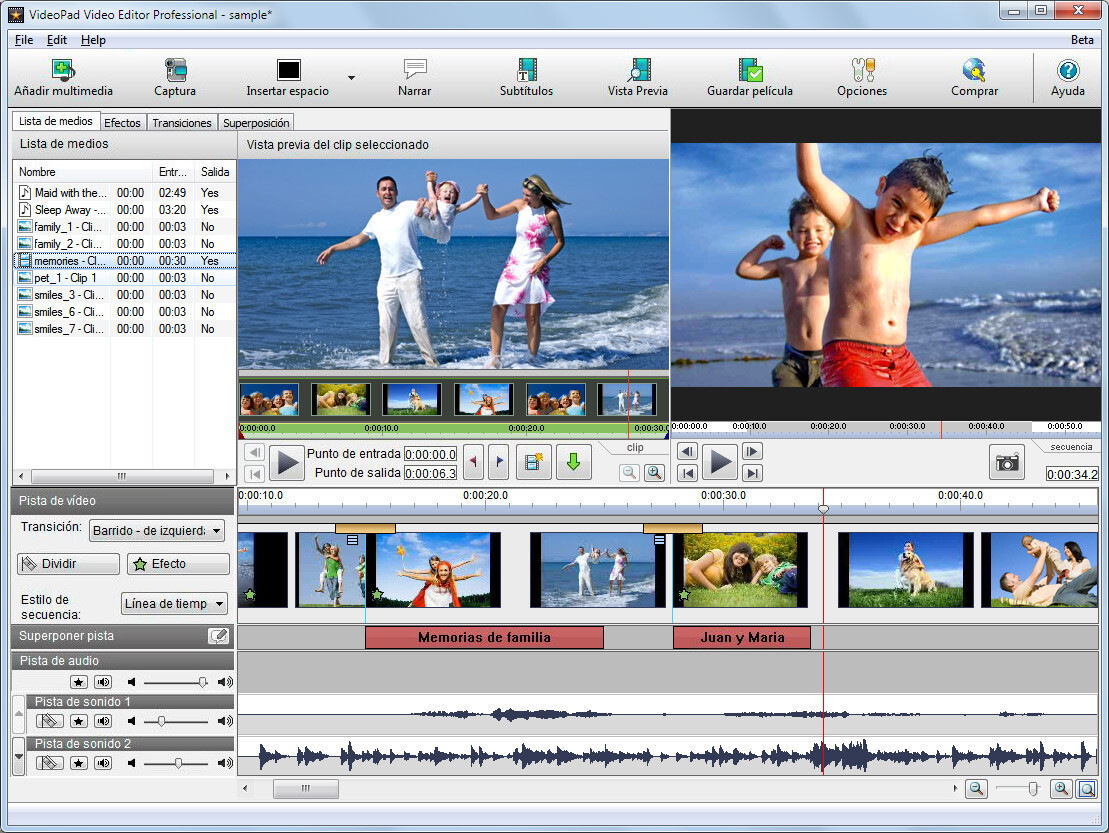Switch to the Transiciones tab

coord(181,122)
